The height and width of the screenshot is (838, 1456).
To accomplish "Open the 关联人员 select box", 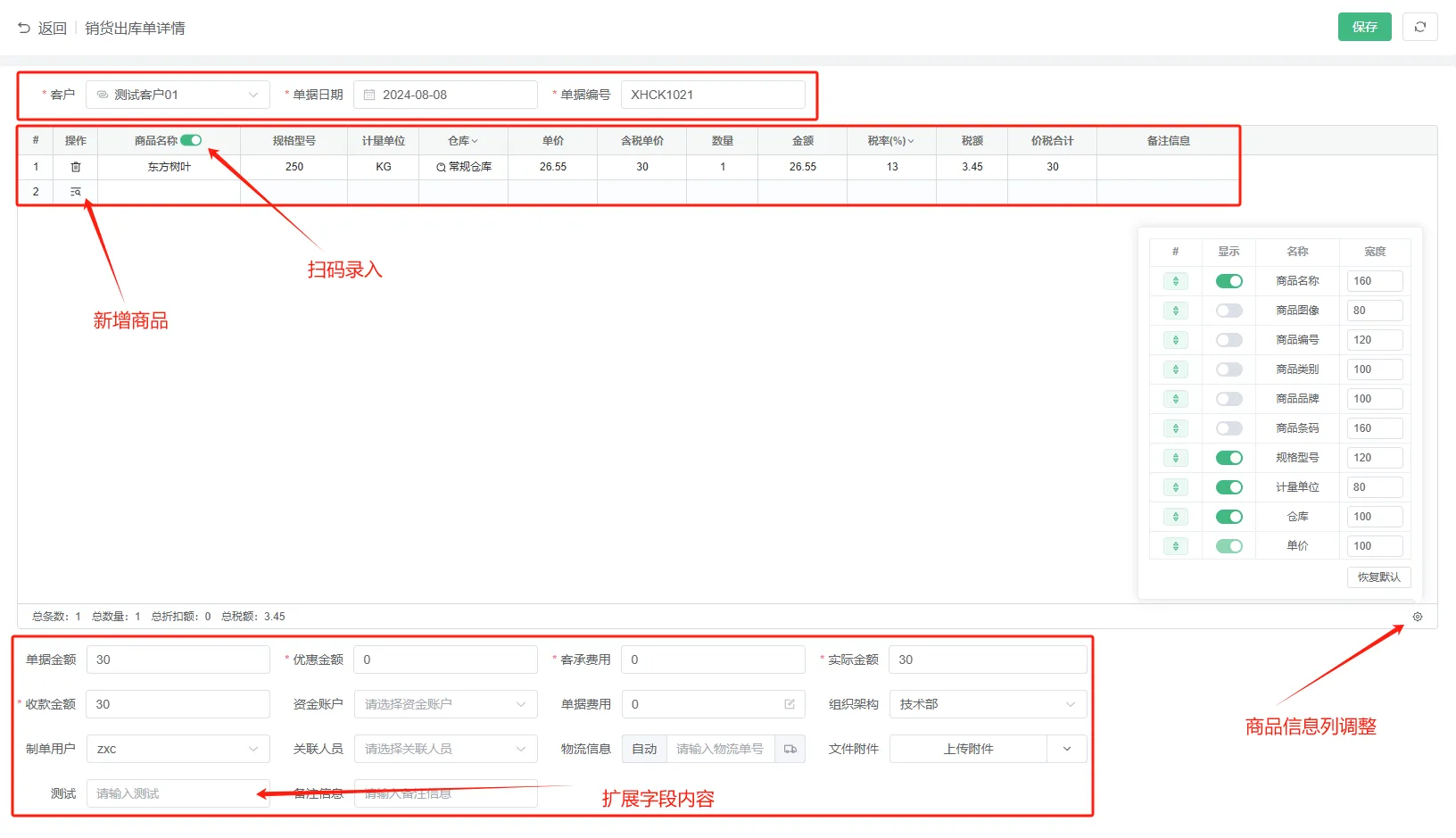I will point(446,749).
